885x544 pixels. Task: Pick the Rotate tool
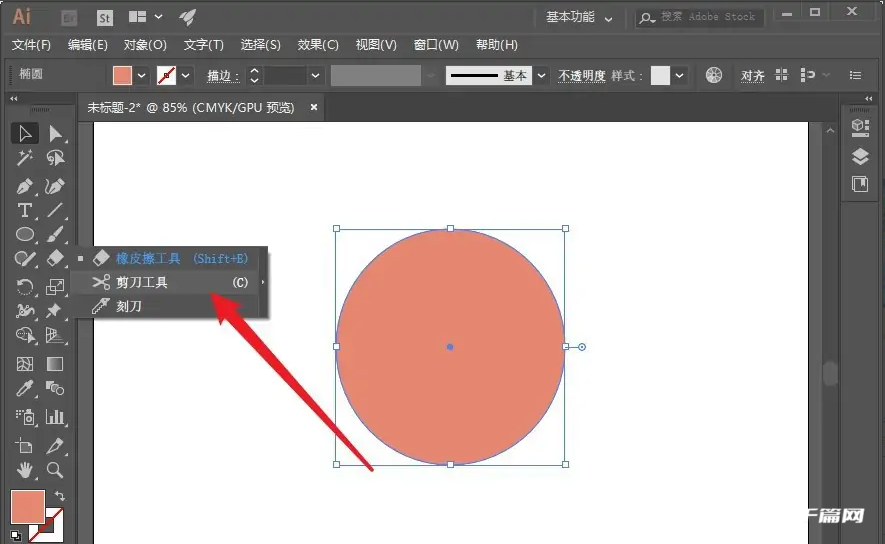25,287
